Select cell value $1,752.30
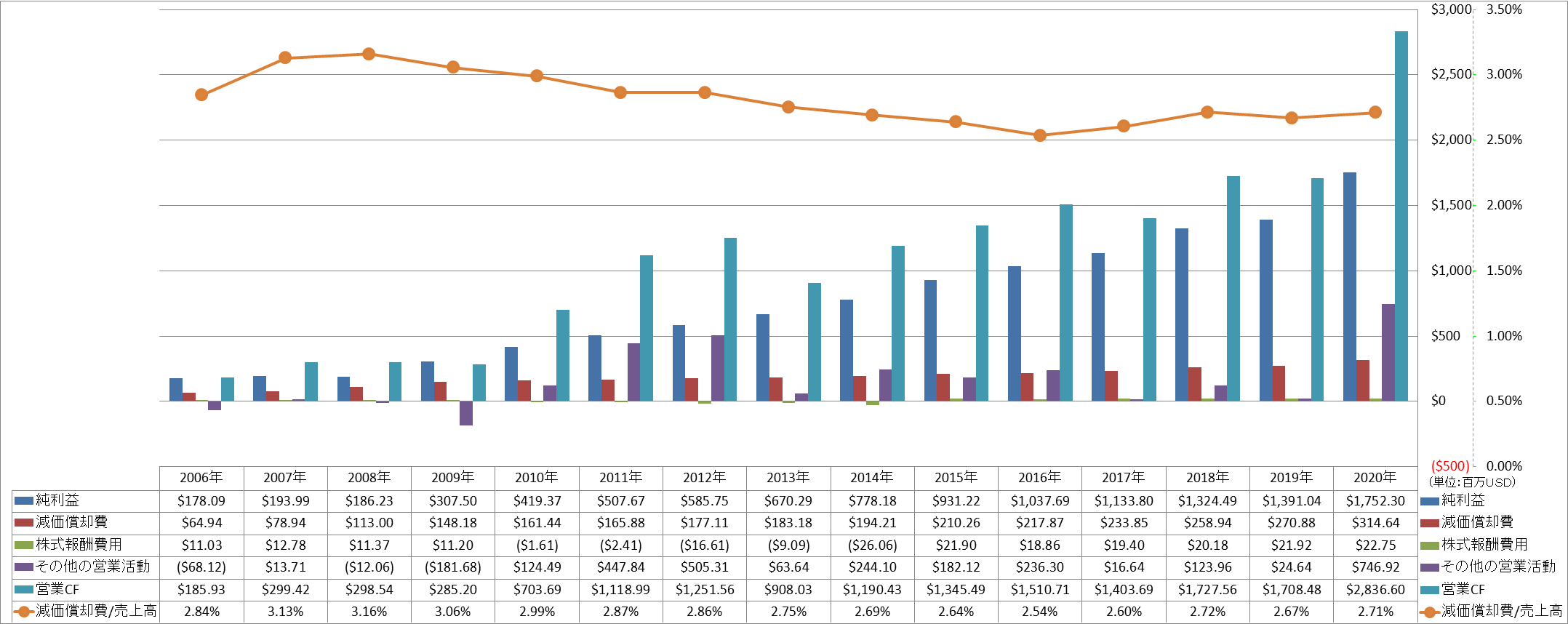Image resolution: width=1568 pixels, height=624 pixels. [x=1375, y=500]
